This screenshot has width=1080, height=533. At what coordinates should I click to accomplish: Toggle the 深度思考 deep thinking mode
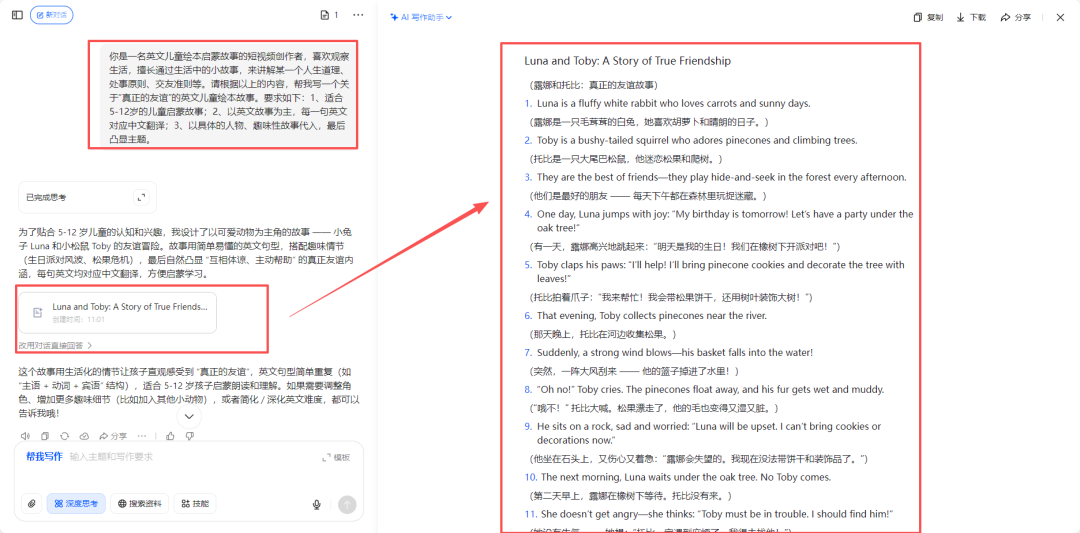tap(77, 504)
